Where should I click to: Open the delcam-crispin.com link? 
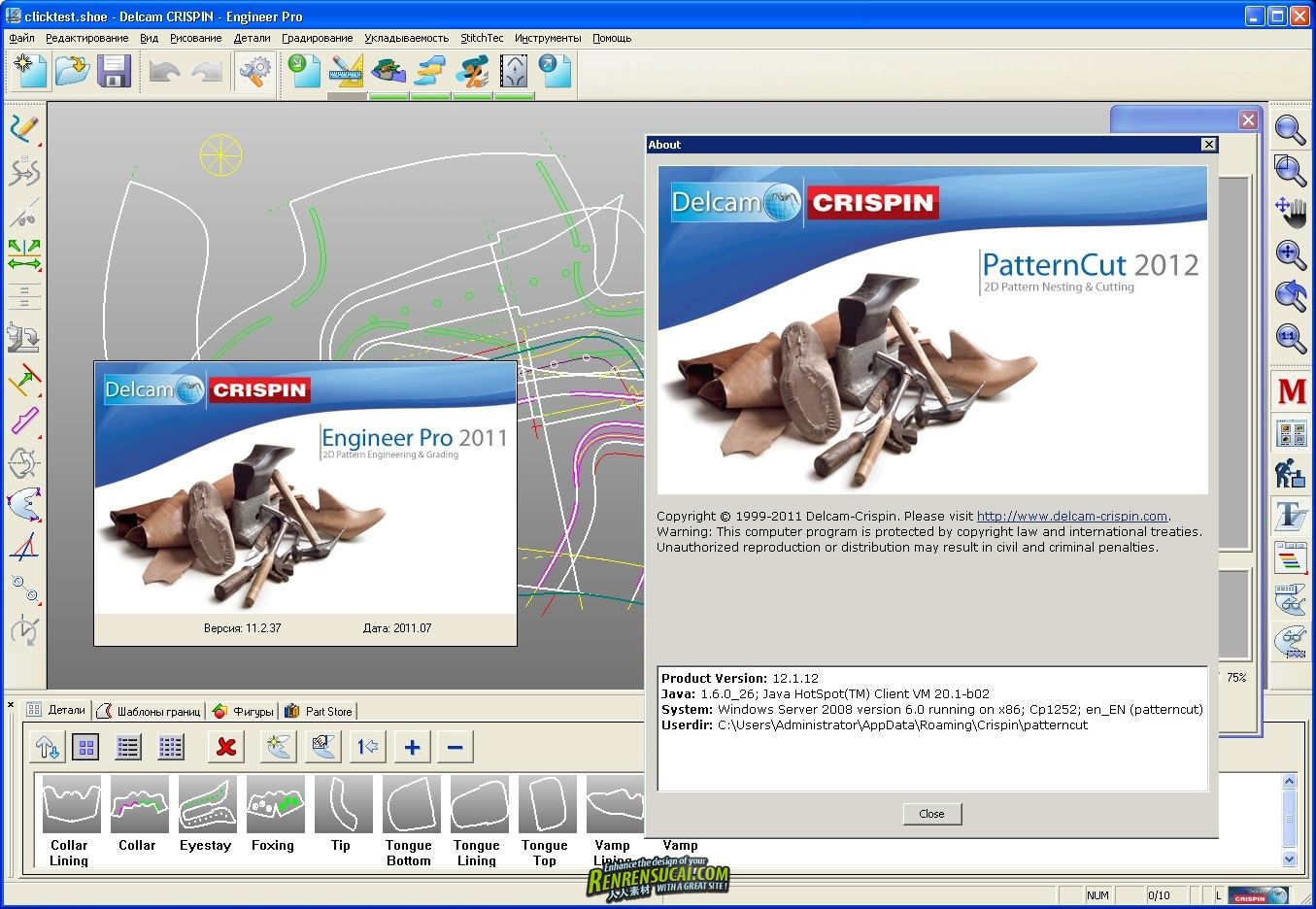(1072, 517)
